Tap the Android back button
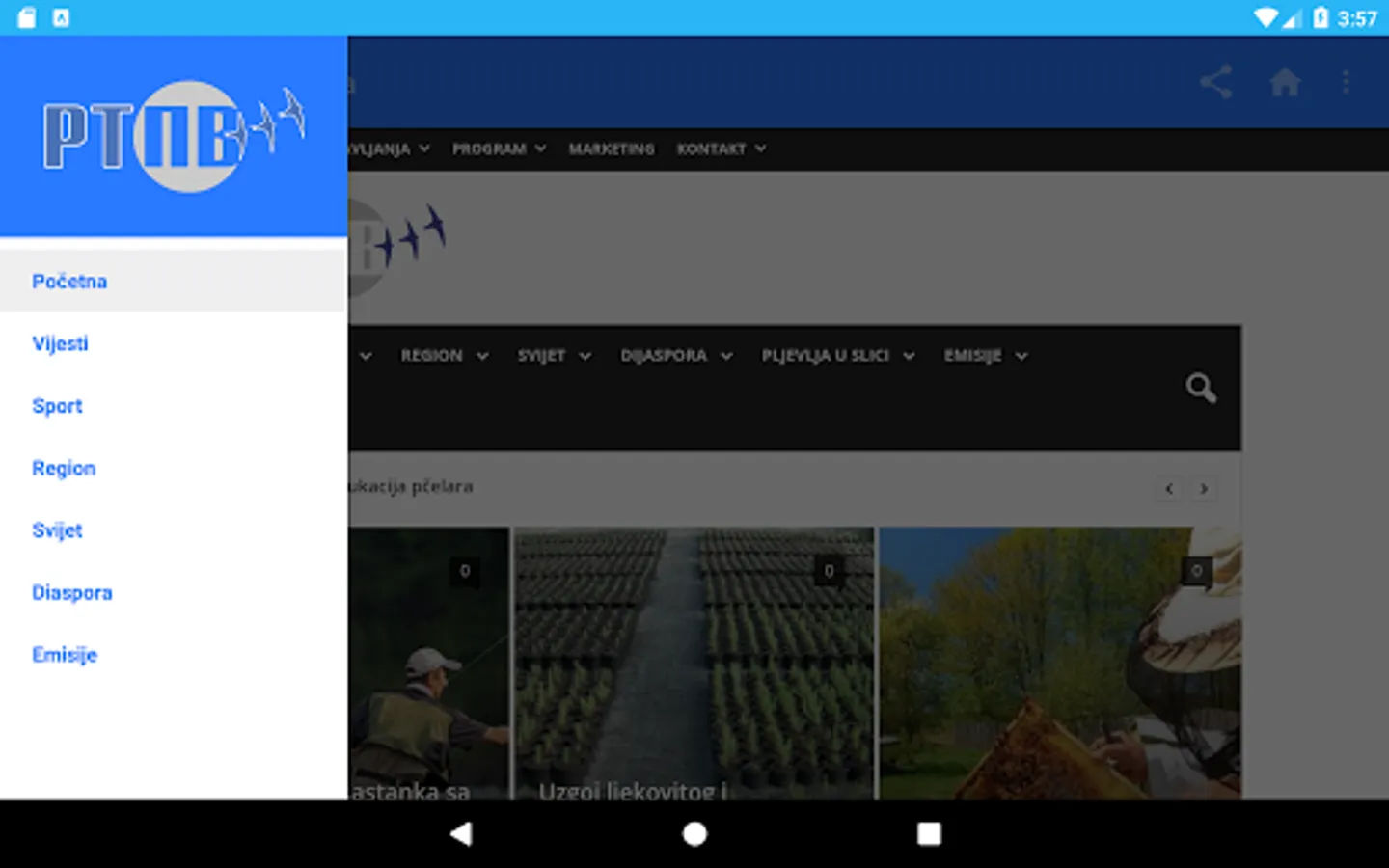Screen dimensions: 1389x868 461,834
